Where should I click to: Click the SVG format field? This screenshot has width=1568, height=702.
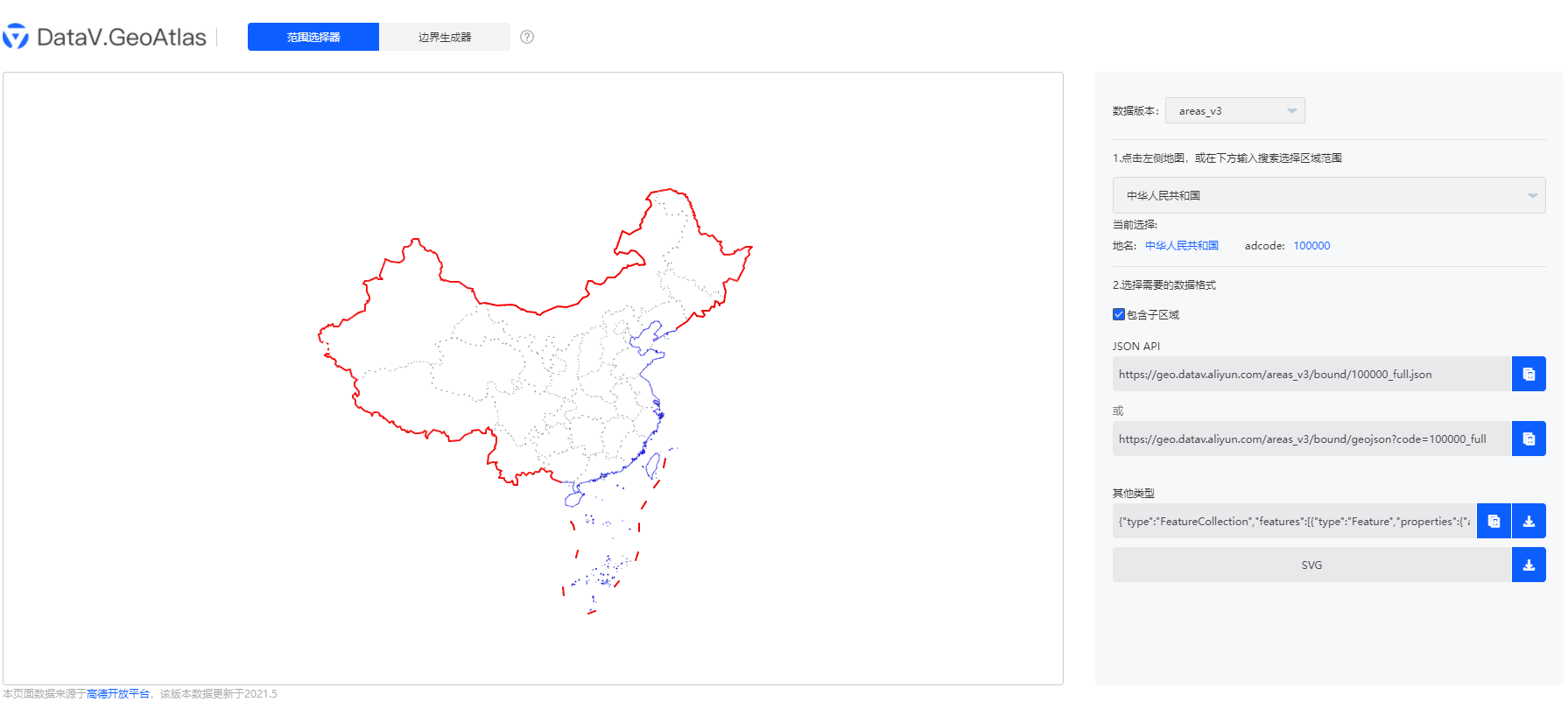(x=1311, y=565)
